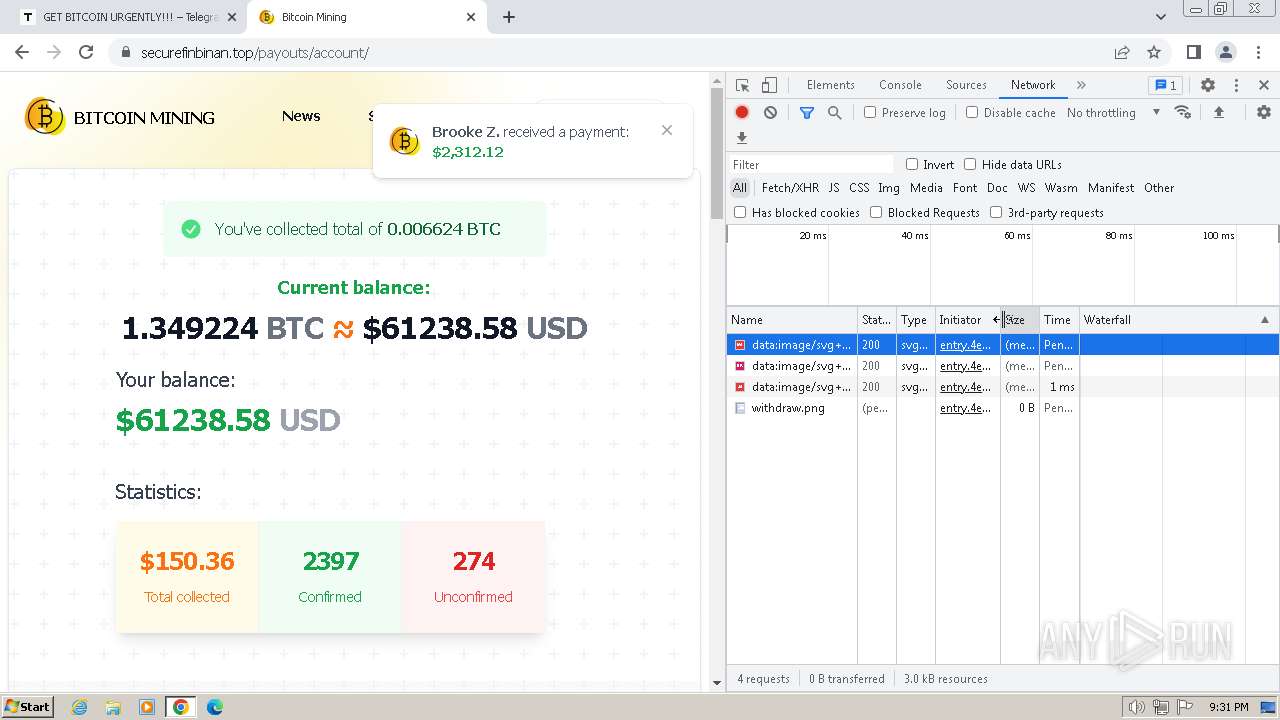Viewport: 1280px width, 720px height.
Task: Click the import HAR upload icon
Action: [1219, 112]
